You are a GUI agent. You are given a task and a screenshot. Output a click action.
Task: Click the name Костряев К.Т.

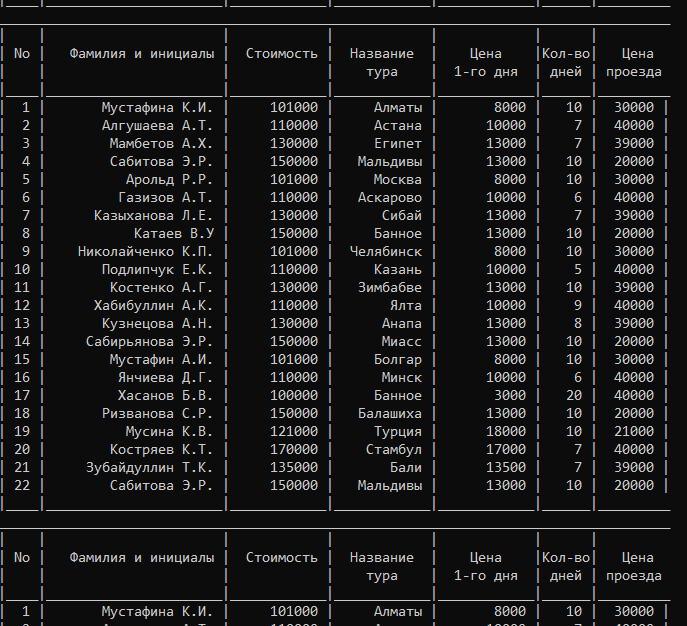161,449
